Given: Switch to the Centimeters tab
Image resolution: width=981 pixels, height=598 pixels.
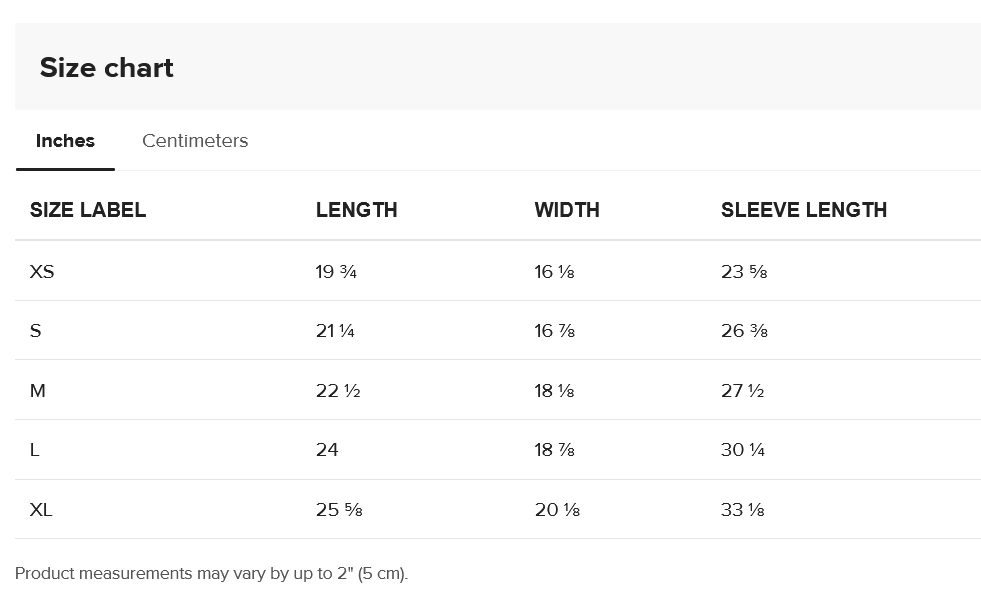Looking at the screenshot, I should (x=195, y=141).
